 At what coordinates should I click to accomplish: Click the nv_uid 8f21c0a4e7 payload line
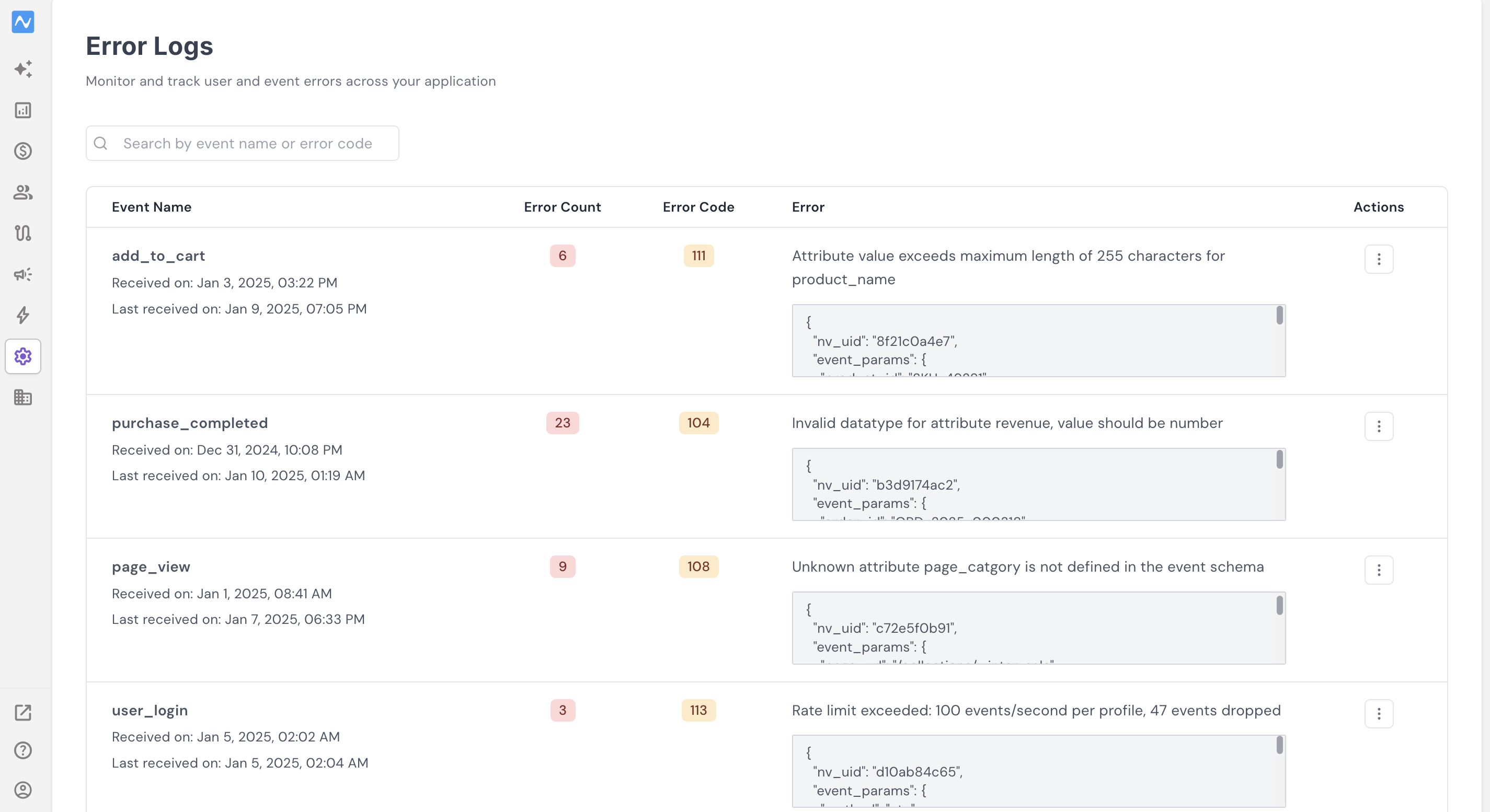(885, 341)
